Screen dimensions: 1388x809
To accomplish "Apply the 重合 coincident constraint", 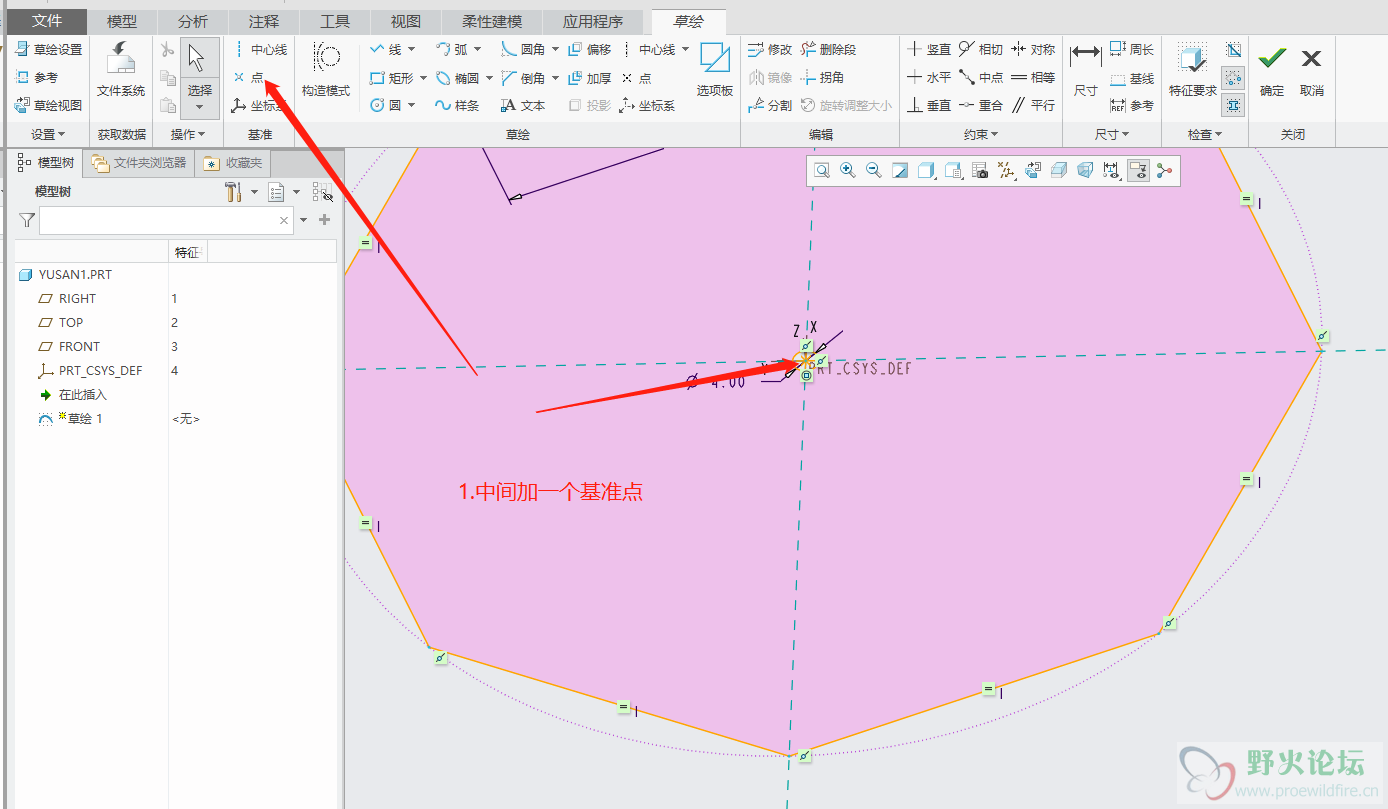I will pyautogui.click(x=981, y=105).
